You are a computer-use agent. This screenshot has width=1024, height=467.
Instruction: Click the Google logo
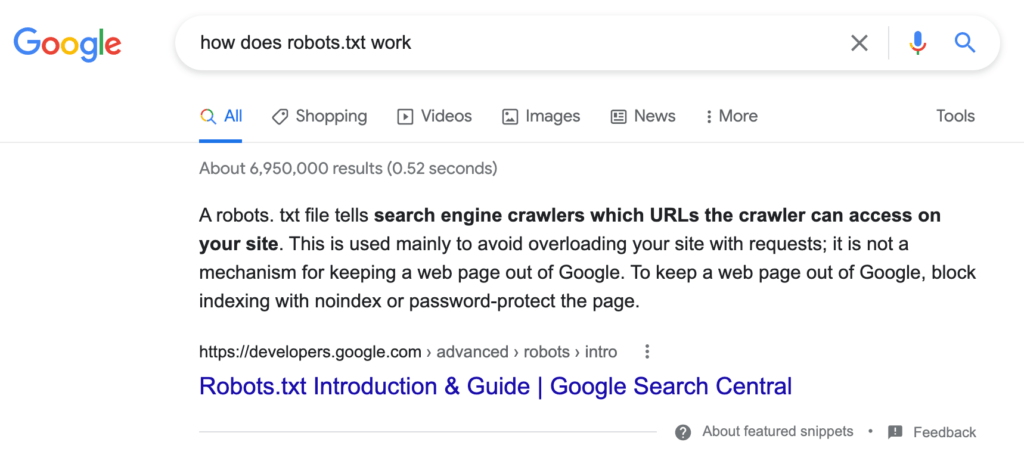tap(67, 42)
